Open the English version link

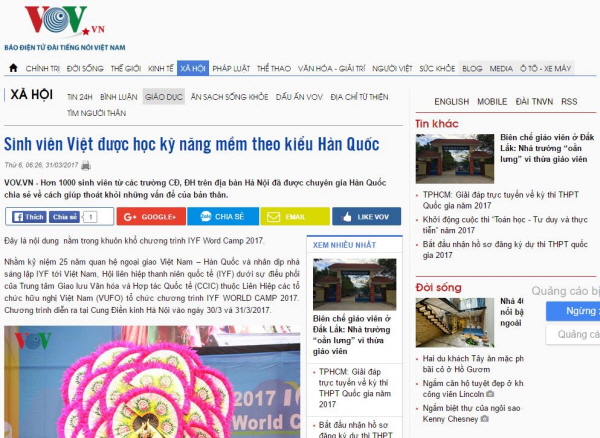pos(452,101)
